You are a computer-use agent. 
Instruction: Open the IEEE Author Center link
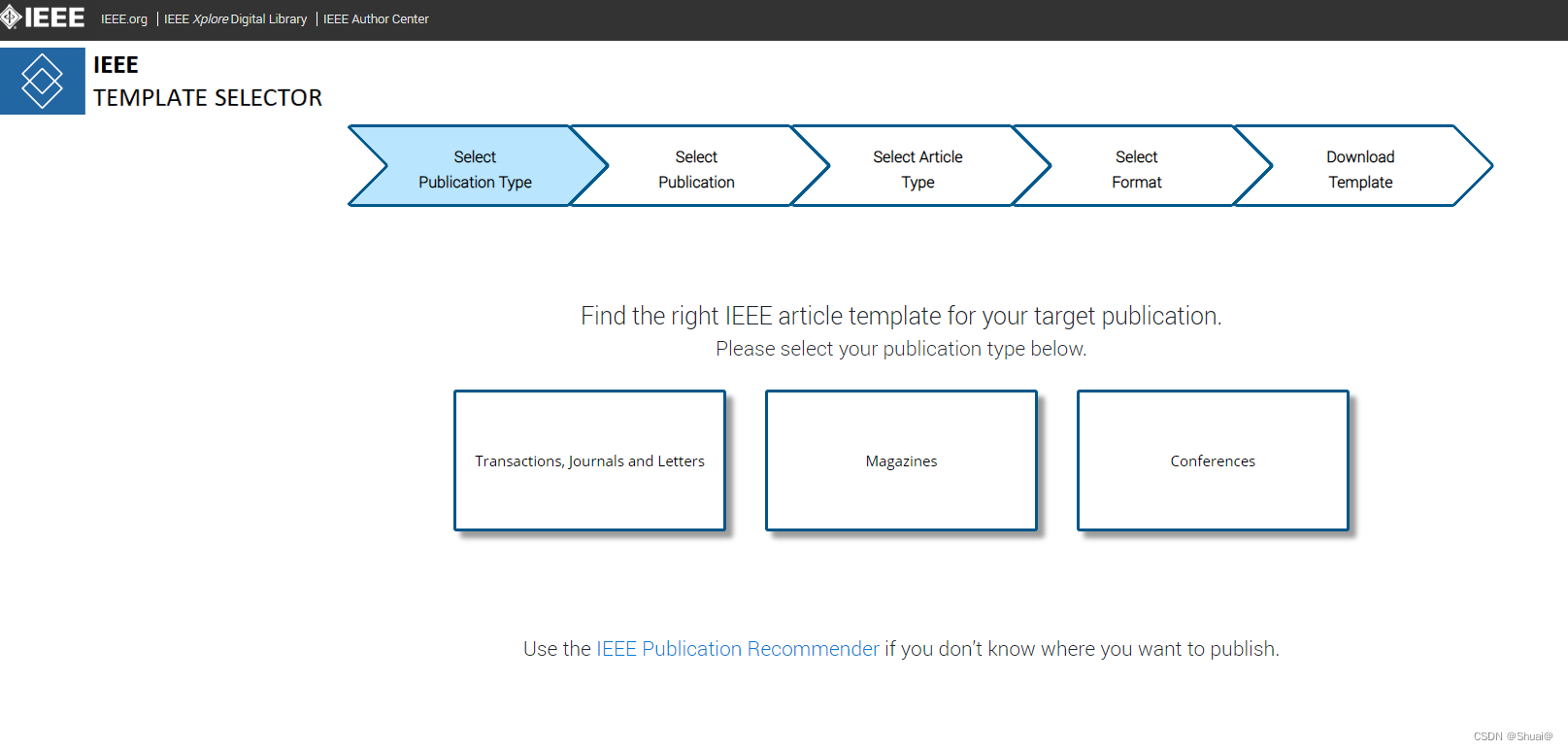pos(376,18)
